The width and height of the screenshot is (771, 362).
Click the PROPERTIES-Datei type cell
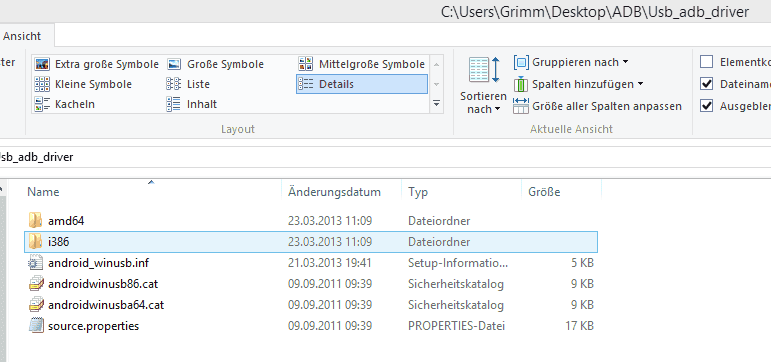coord(456,326)
